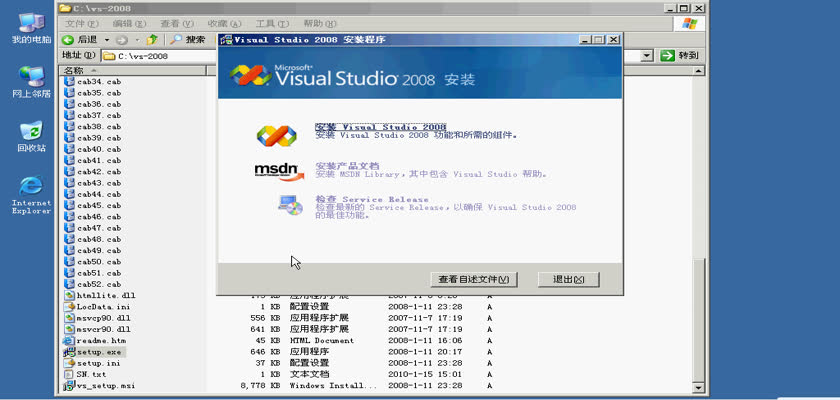Click the Visual Studio logo icon beside install option

pos(276,136)
